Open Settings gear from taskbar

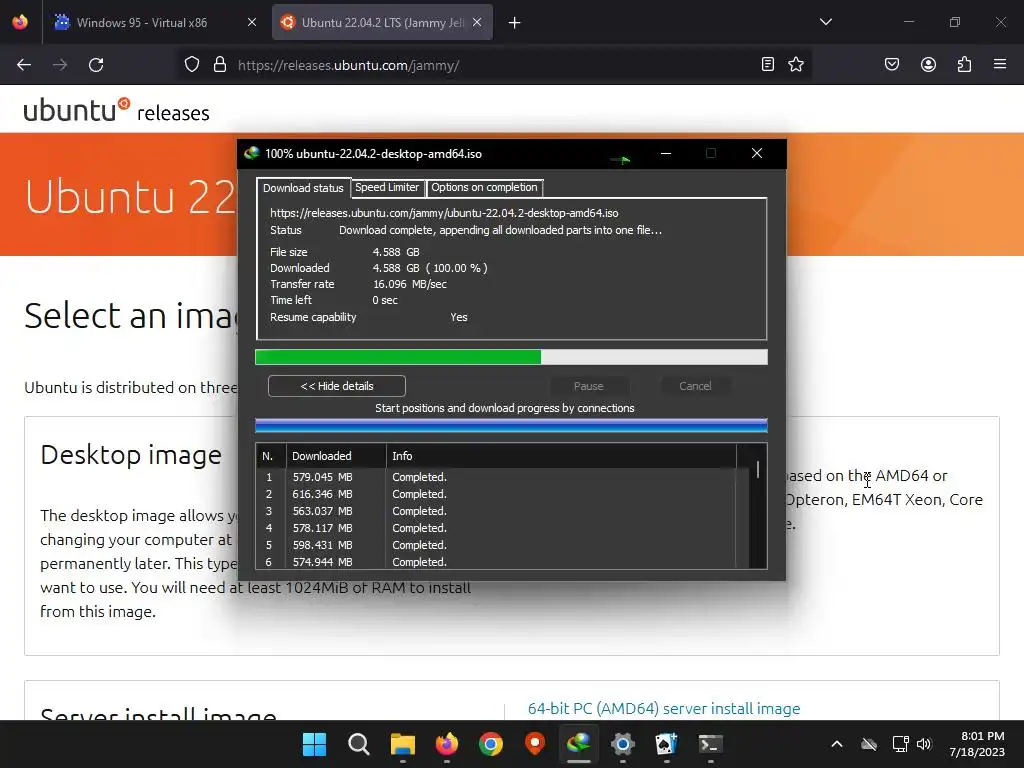click(622, 744)
